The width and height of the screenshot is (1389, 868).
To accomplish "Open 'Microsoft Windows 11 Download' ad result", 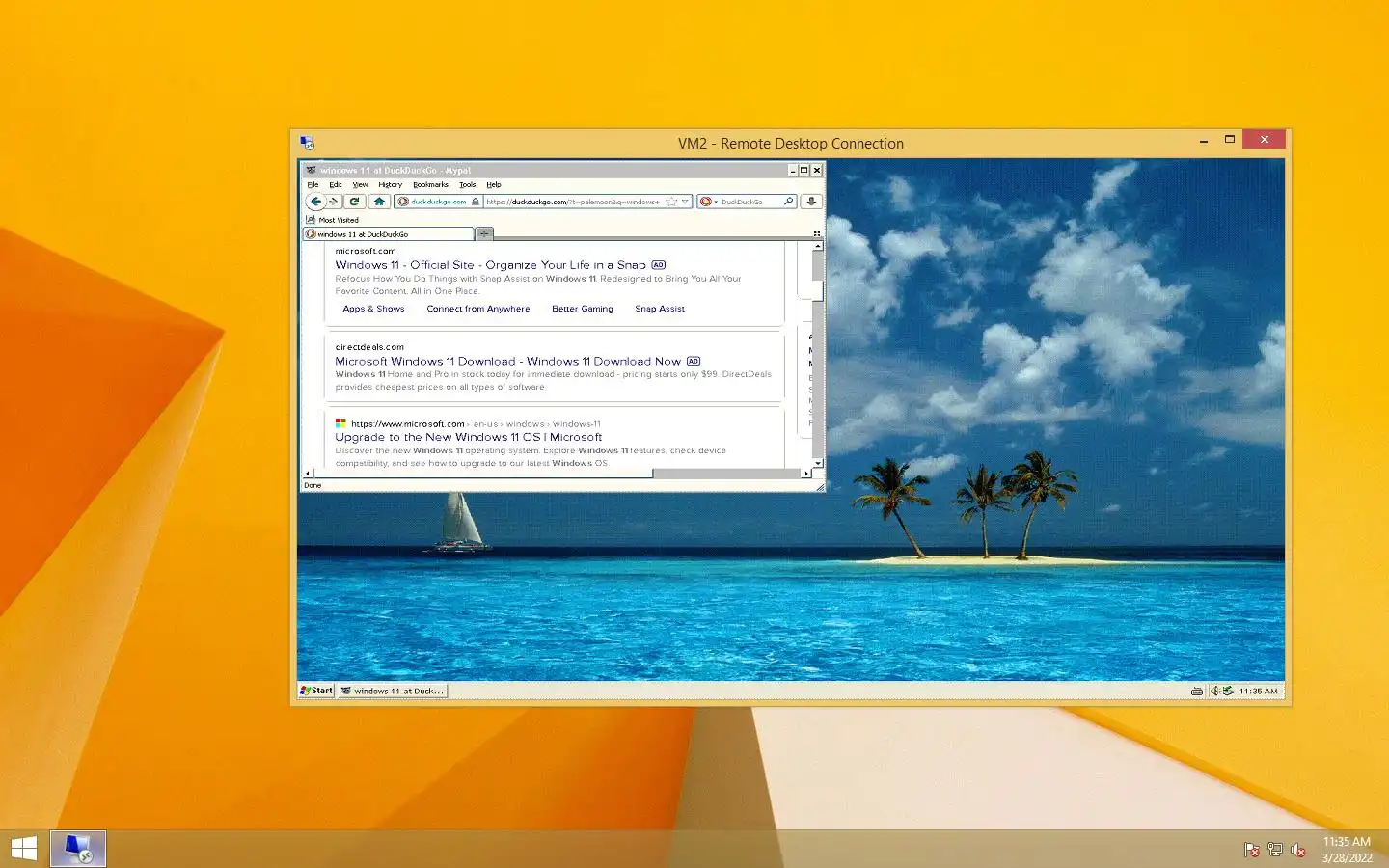I will [507, 361].
